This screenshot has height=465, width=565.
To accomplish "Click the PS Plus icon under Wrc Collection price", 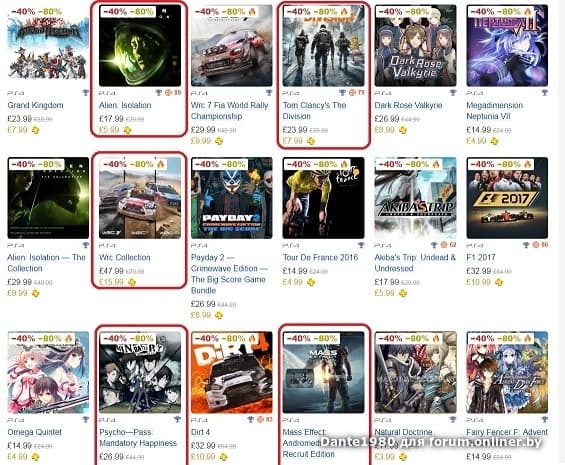I will (x=132, y=282).
